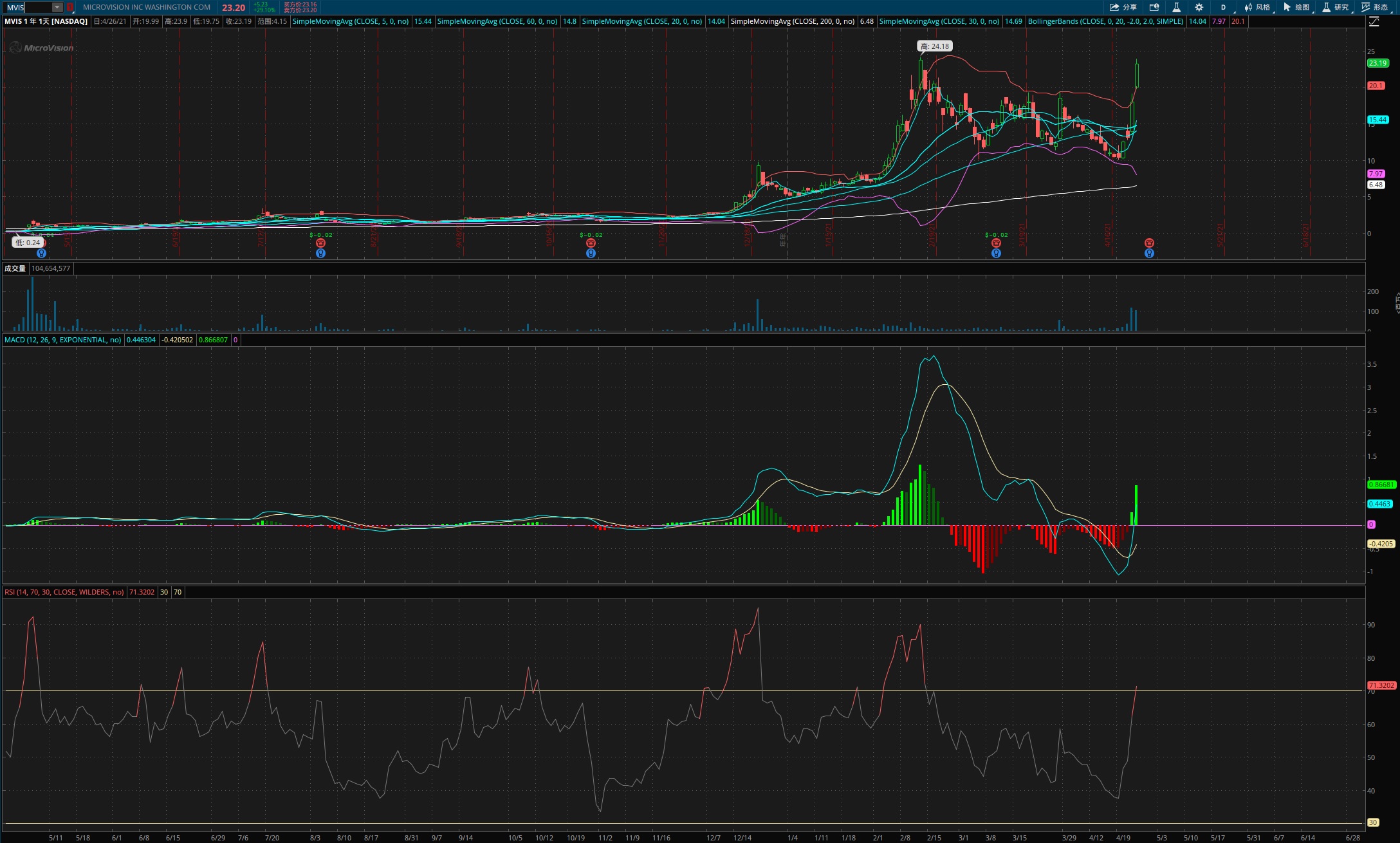Click the BollingerBands study label

click(x=1105, y=21)
